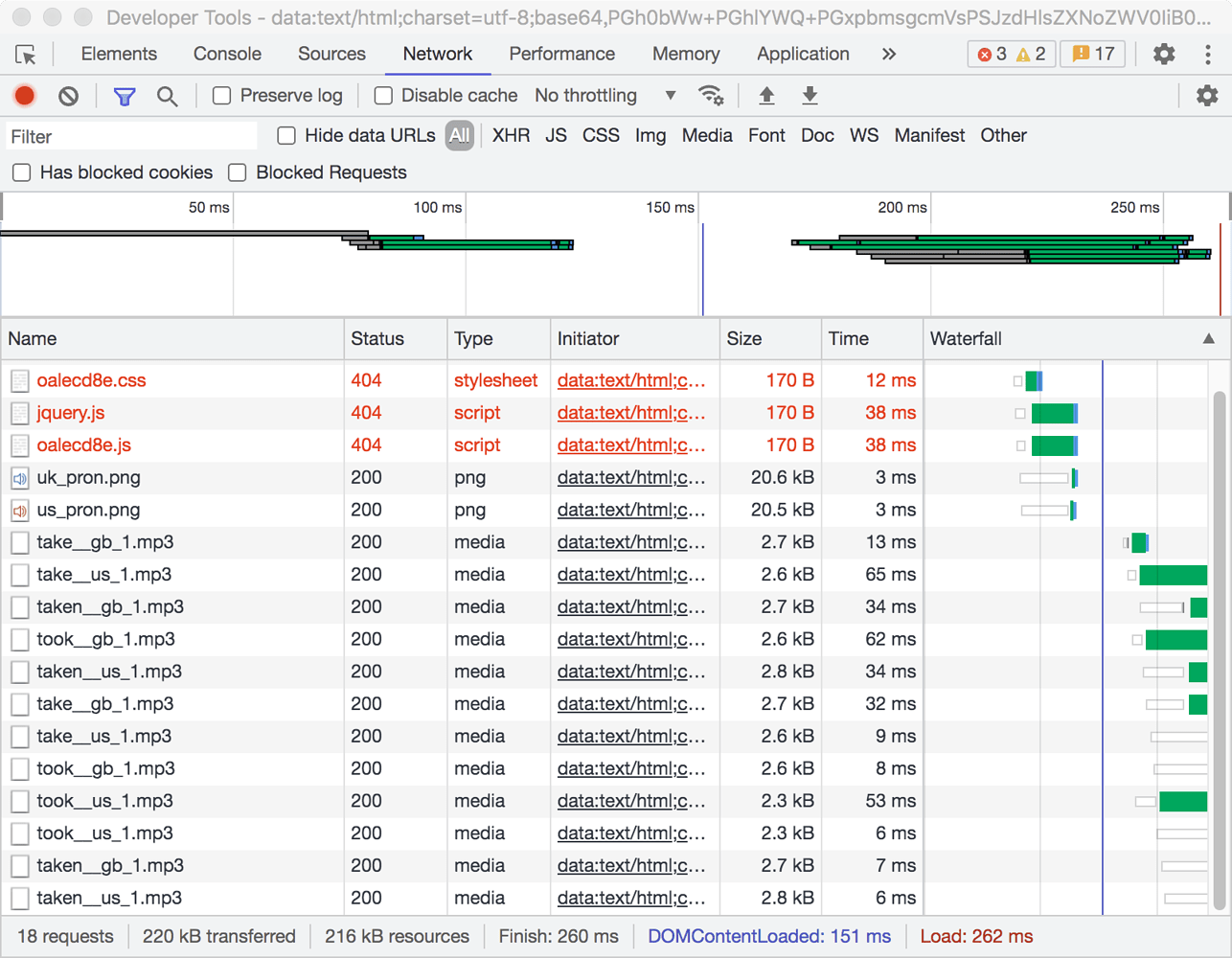Open the Performance tab
Screen dimensions: 1232x958
(561, 55)
